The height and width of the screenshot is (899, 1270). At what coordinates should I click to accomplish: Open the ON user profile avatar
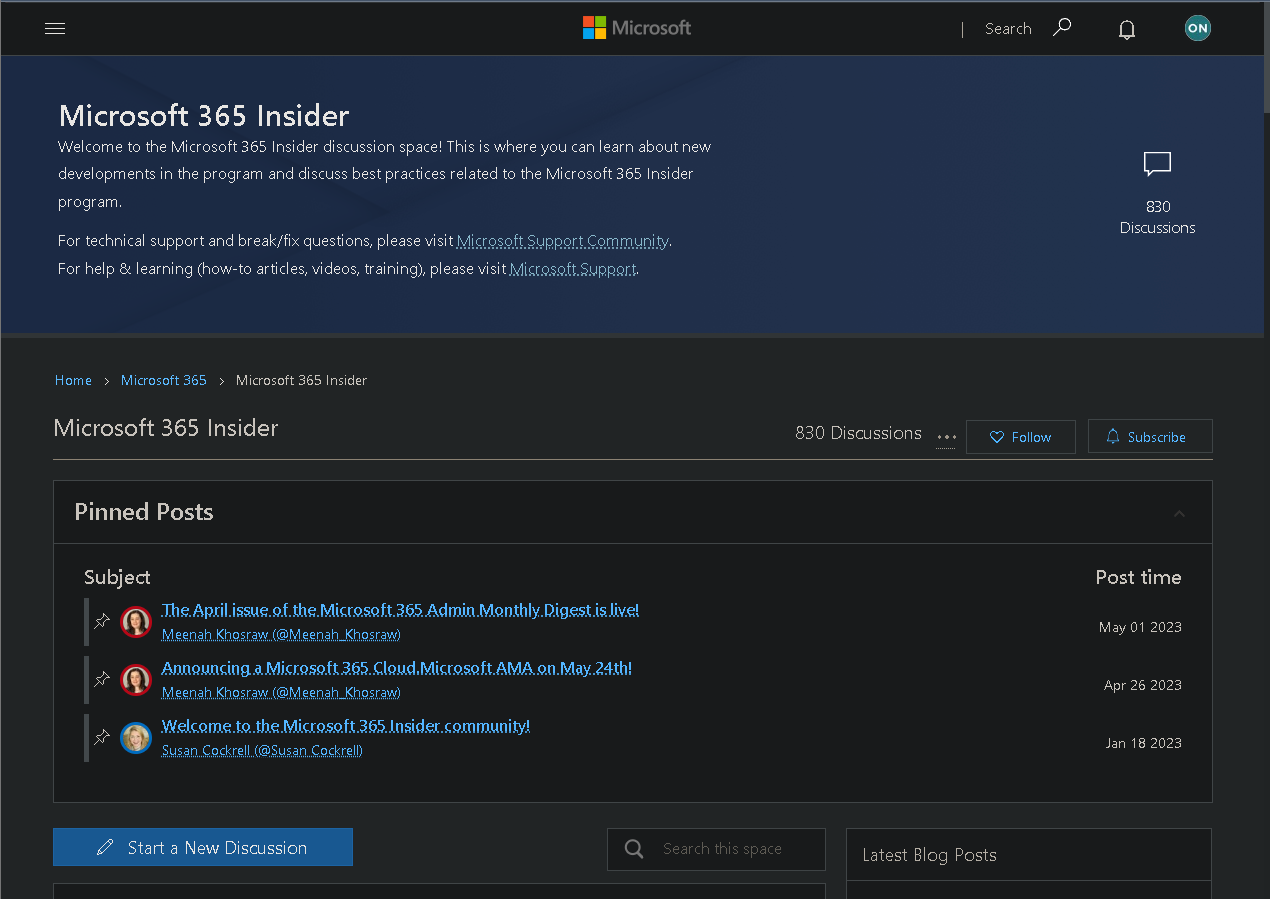coord(1197,28)
